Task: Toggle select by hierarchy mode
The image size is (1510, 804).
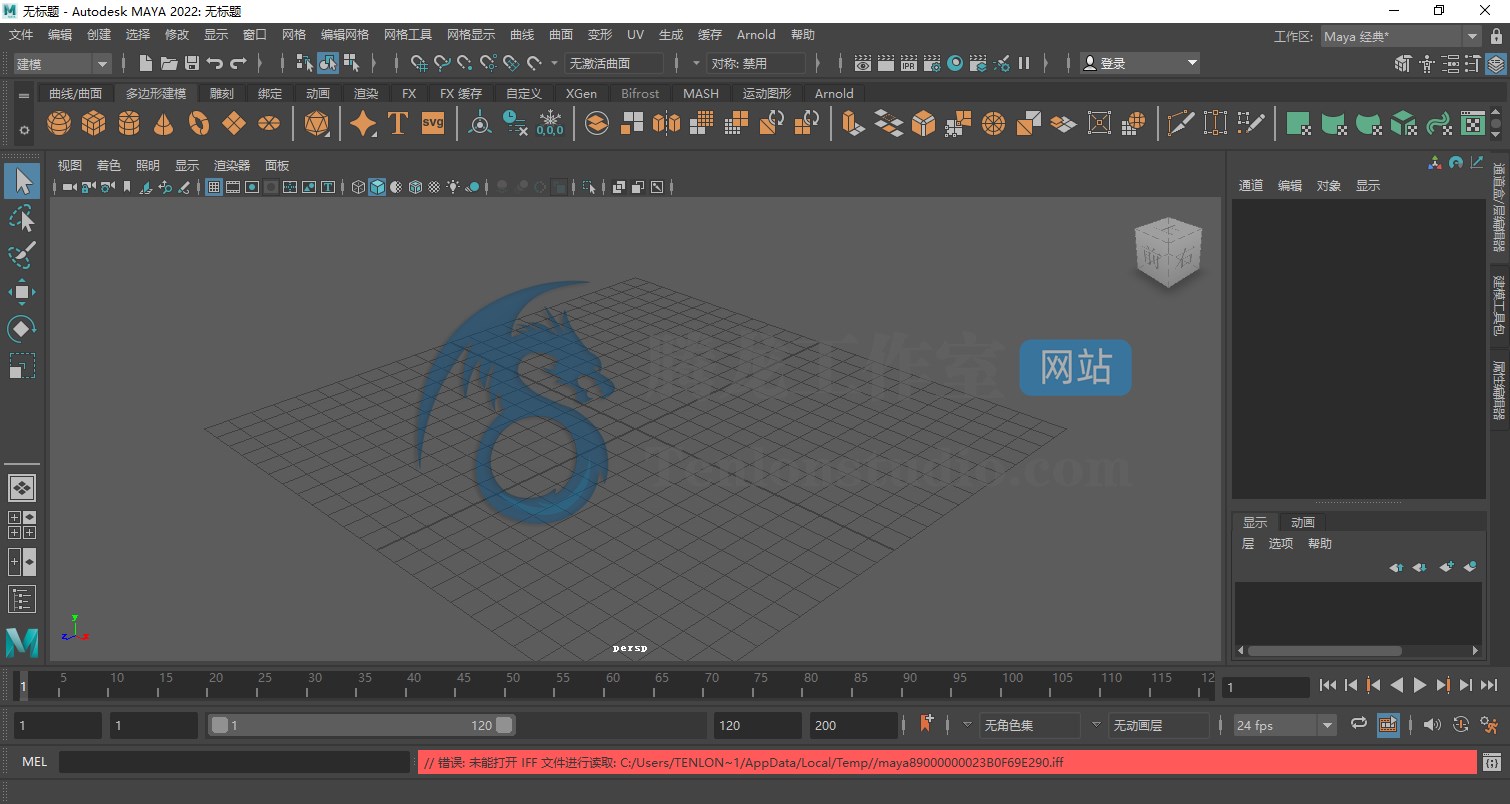Action: click(305, 63)
